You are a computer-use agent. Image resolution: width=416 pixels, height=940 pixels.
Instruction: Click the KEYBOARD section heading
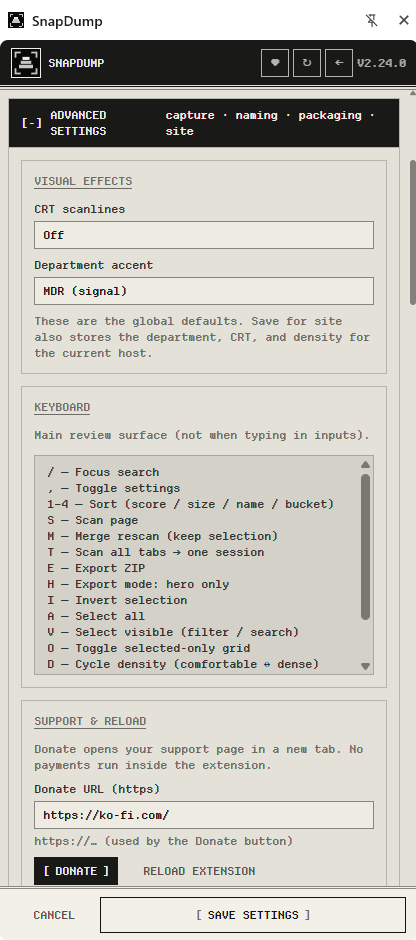[x=62, y=407]
